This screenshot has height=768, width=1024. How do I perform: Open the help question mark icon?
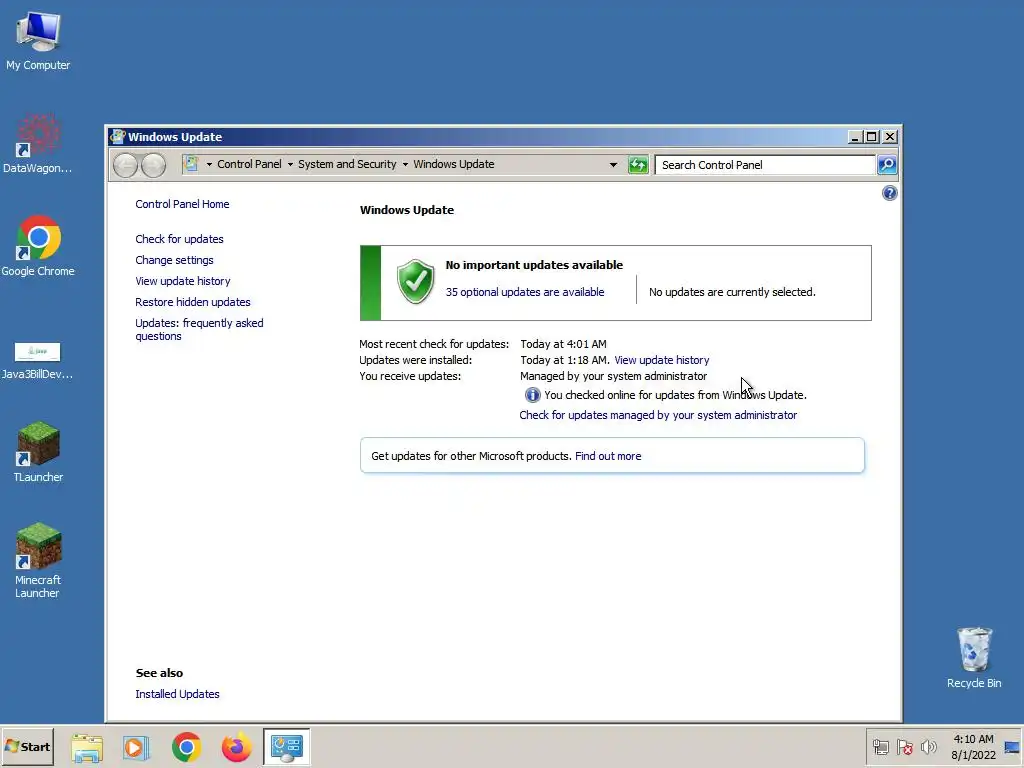pyautogui.click(x=889, y=193)
